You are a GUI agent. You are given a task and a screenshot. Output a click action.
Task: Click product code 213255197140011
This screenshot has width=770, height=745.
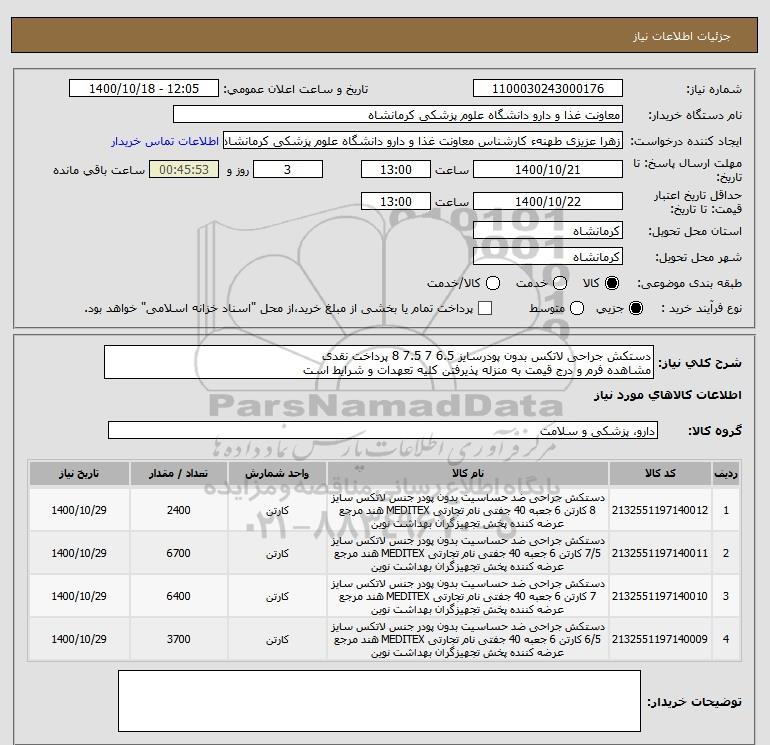click(660, 553)
